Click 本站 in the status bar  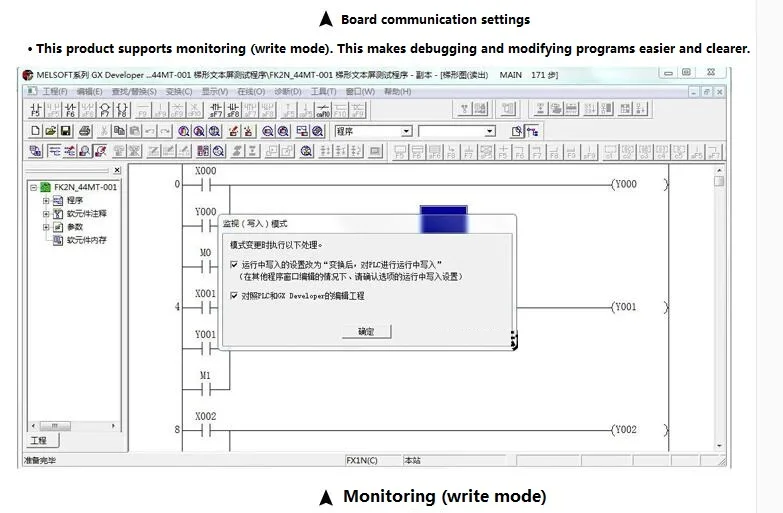(412, 460)
